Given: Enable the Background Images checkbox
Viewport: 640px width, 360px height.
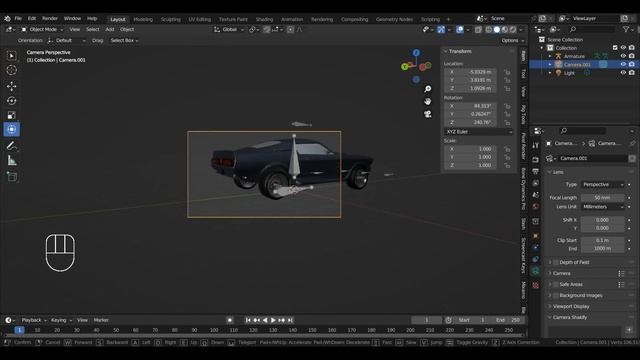Looking at the screenshot, I should coord(556,296).
